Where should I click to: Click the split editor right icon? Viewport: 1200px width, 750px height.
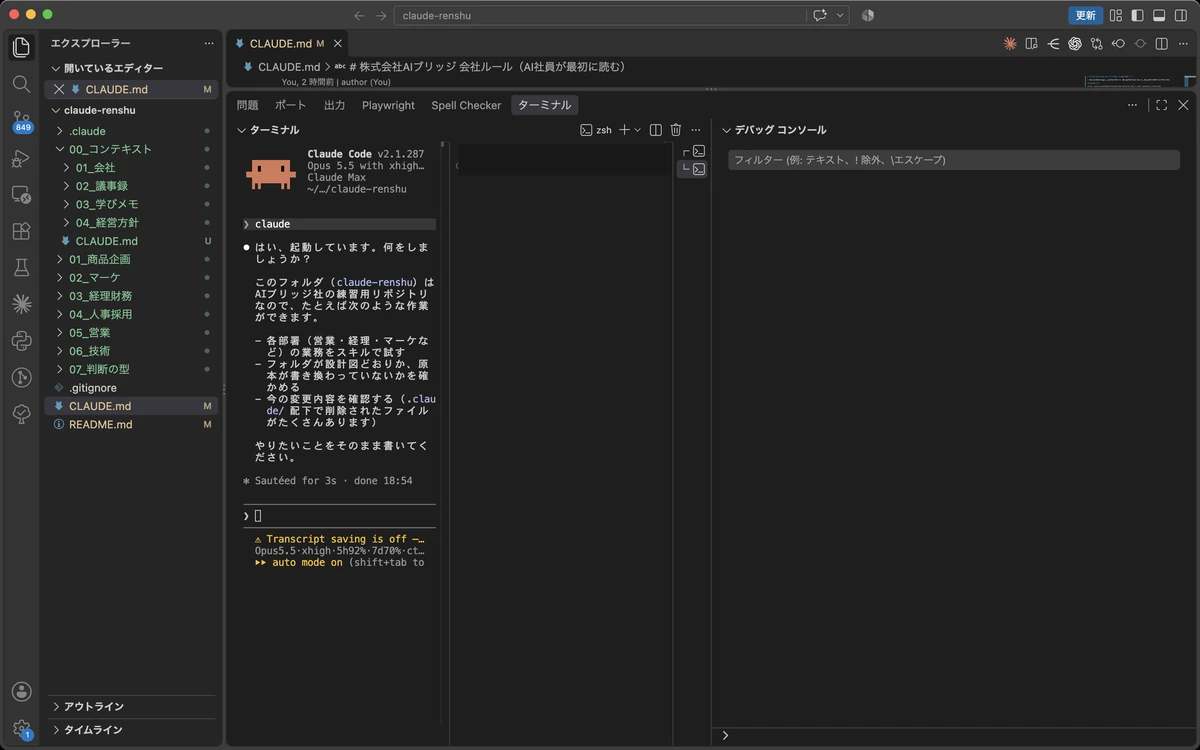pos(1161,44)
